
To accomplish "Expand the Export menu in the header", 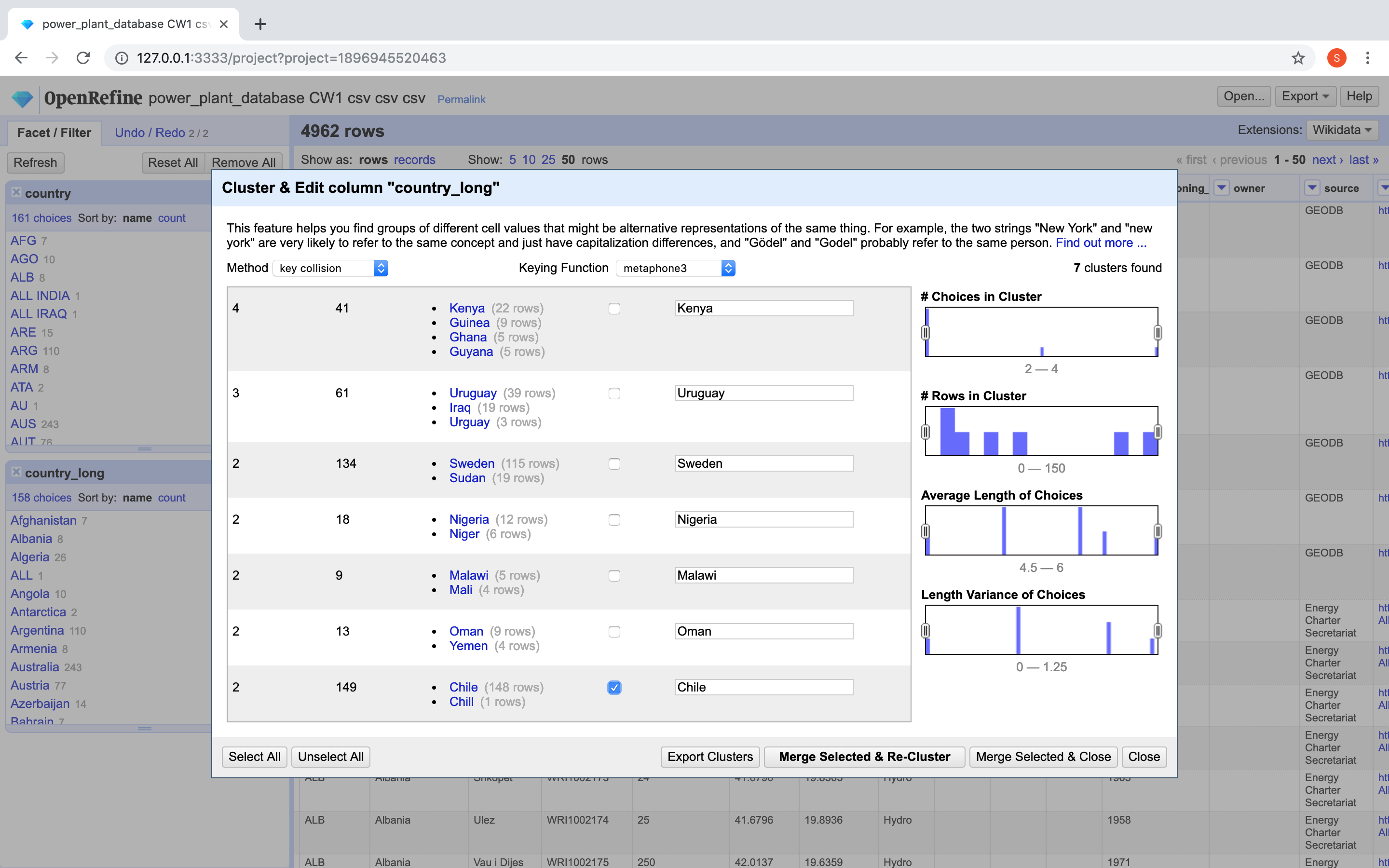I will 1305,96.
